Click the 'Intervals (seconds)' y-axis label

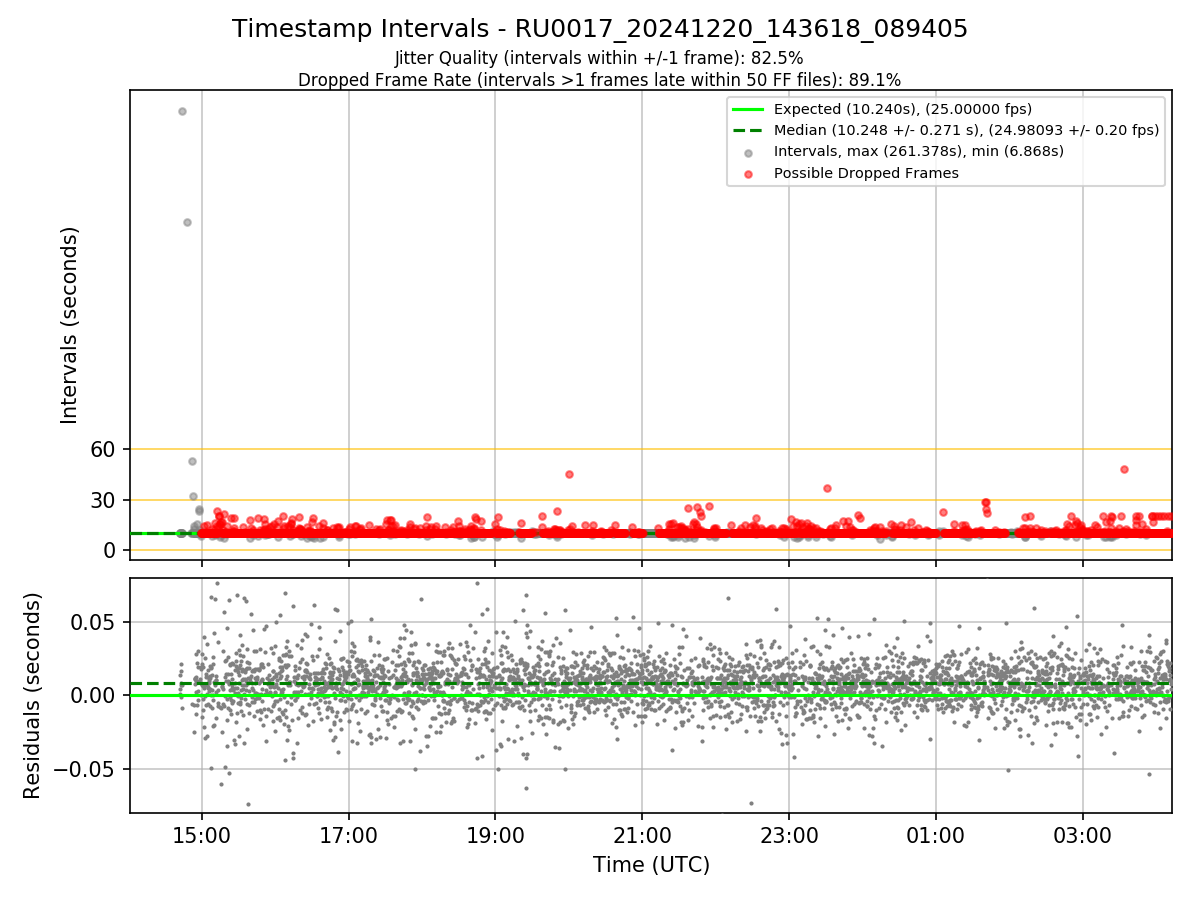70,324
